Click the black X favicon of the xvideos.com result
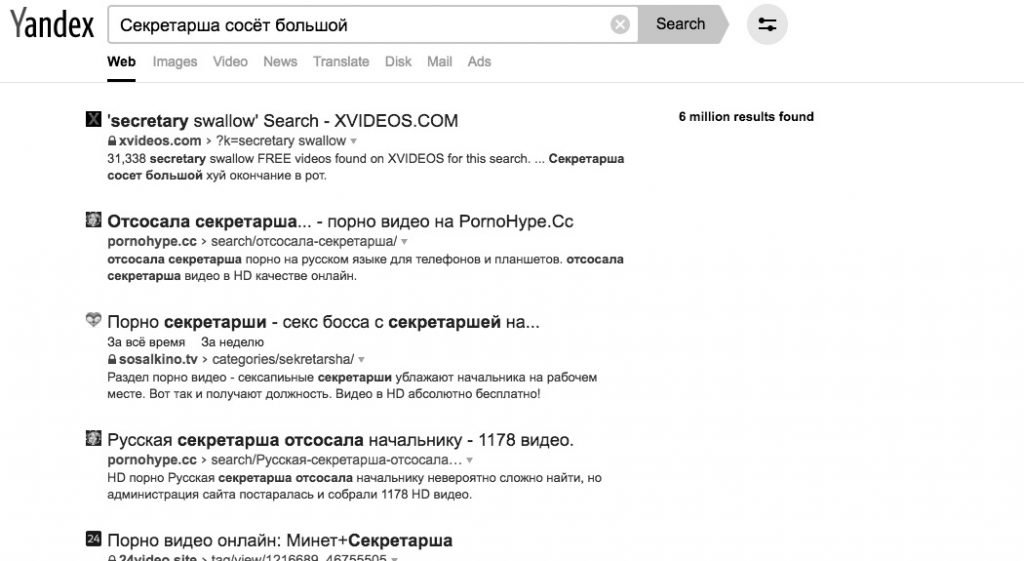 pos(93,119)
